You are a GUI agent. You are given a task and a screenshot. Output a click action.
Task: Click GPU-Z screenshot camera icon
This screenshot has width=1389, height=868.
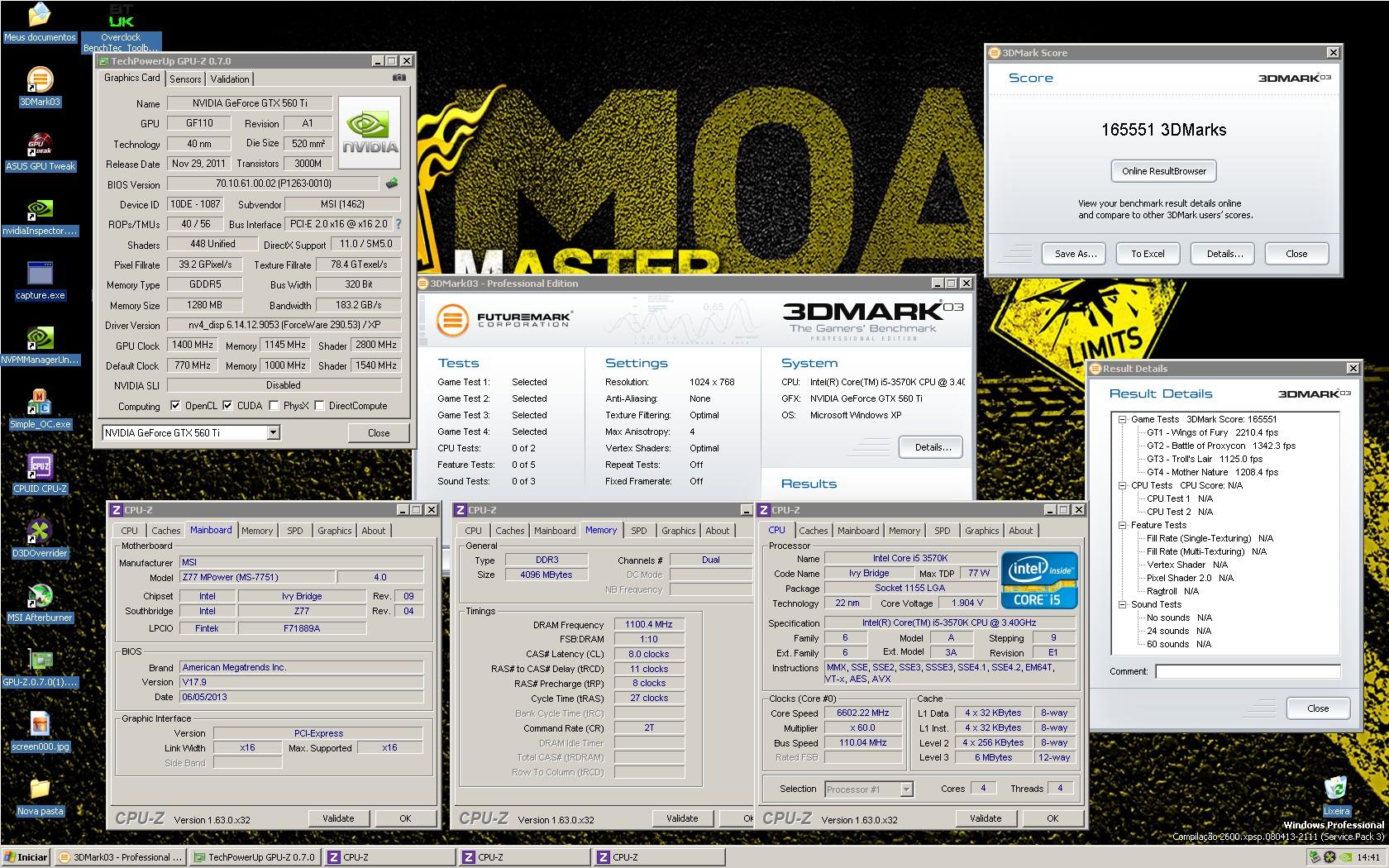399,78
